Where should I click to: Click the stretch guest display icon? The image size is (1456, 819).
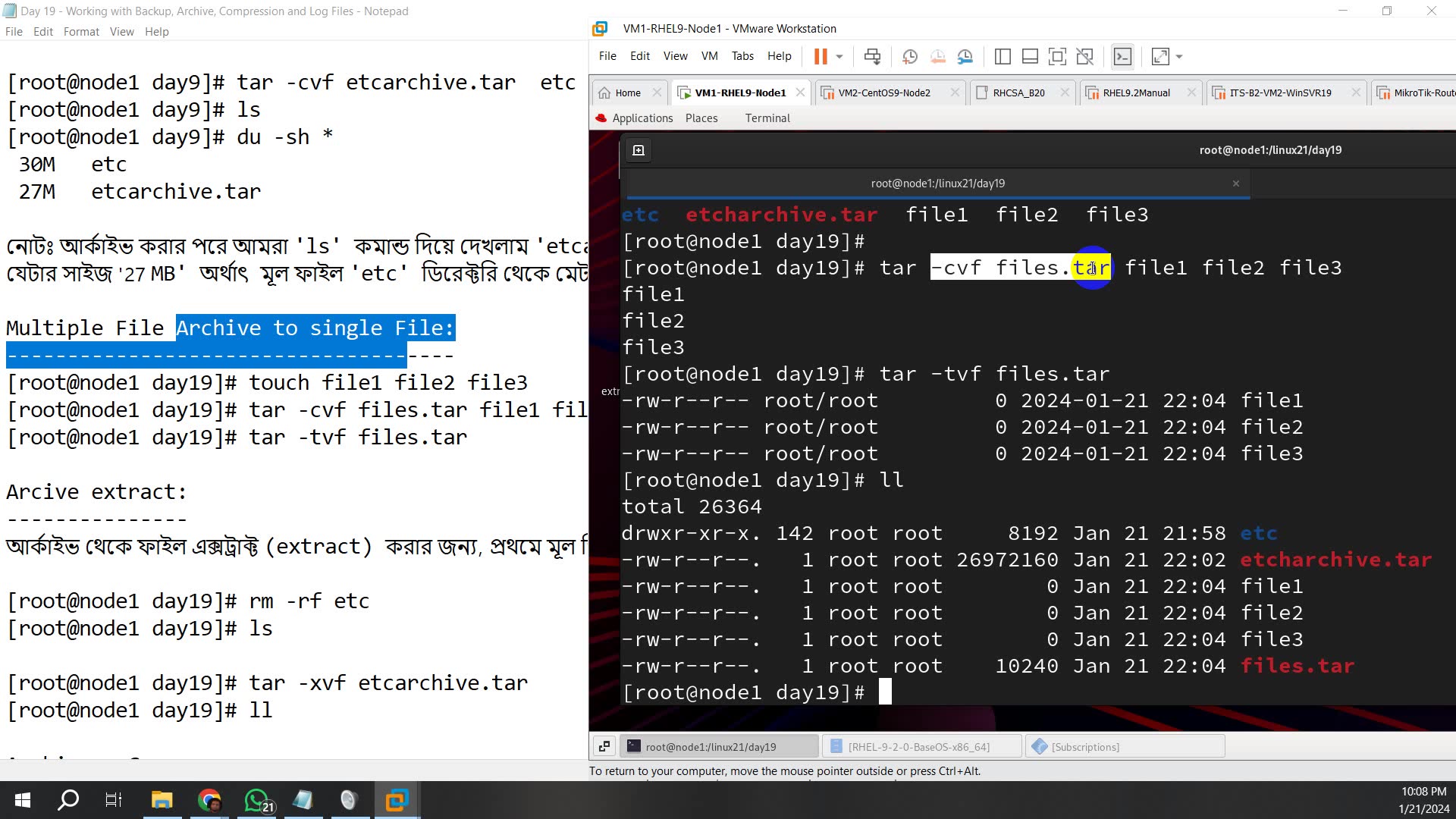pyautogui.click(x=1160, y=56)
